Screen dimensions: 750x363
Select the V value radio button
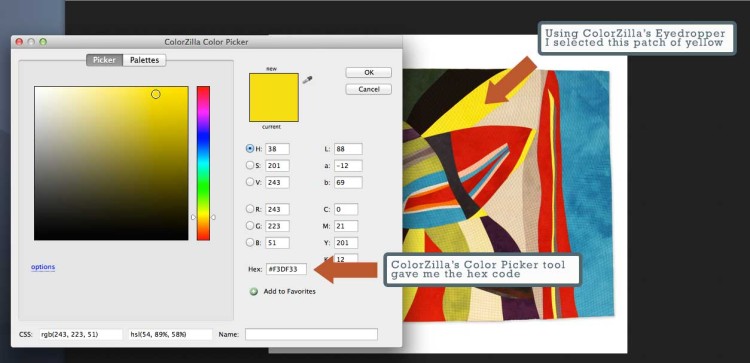[250, 182]
